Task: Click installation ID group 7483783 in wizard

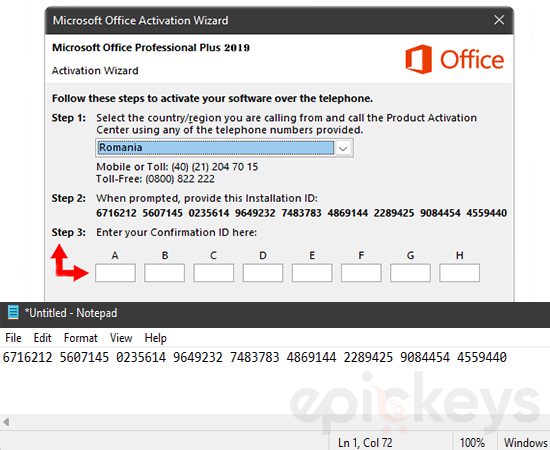Action: pos(301,213)
